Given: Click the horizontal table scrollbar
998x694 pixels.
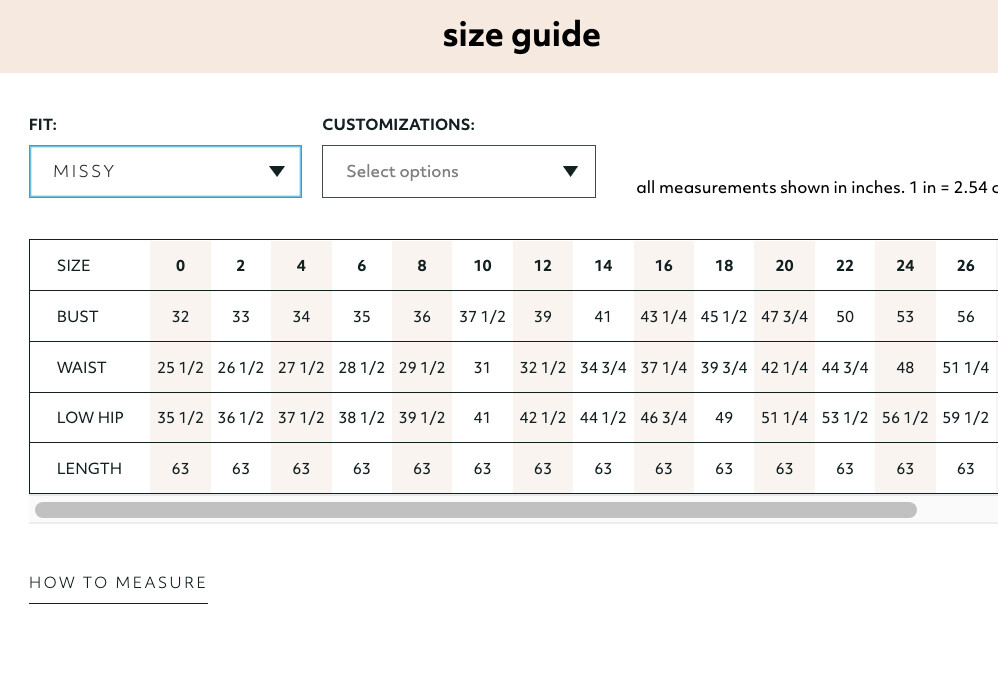Looking at the screenshot, I should [x=475, y=510].
